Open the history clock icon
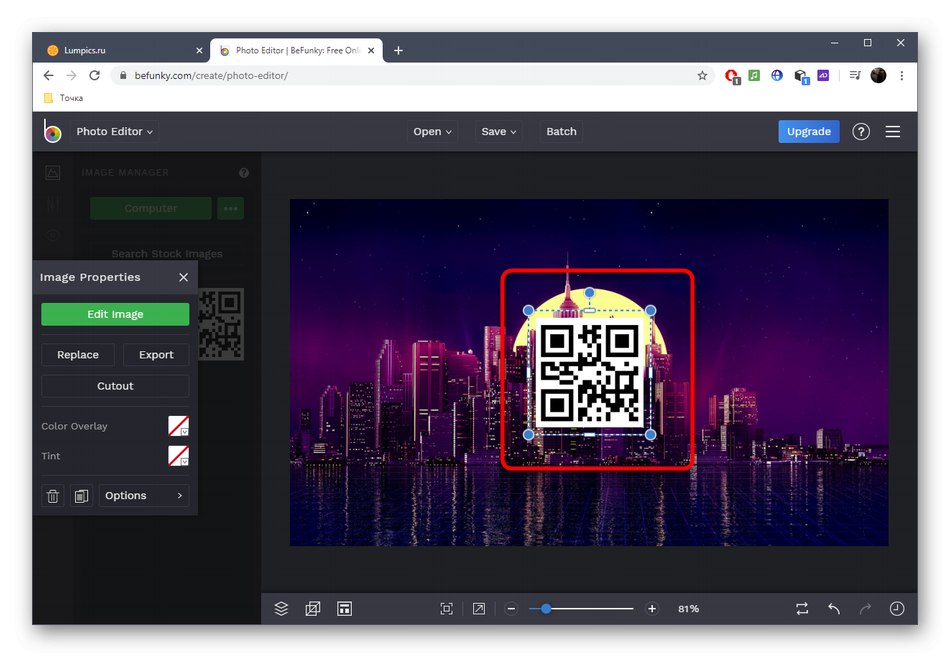This screenshot has width=950, height=657. 897,609
